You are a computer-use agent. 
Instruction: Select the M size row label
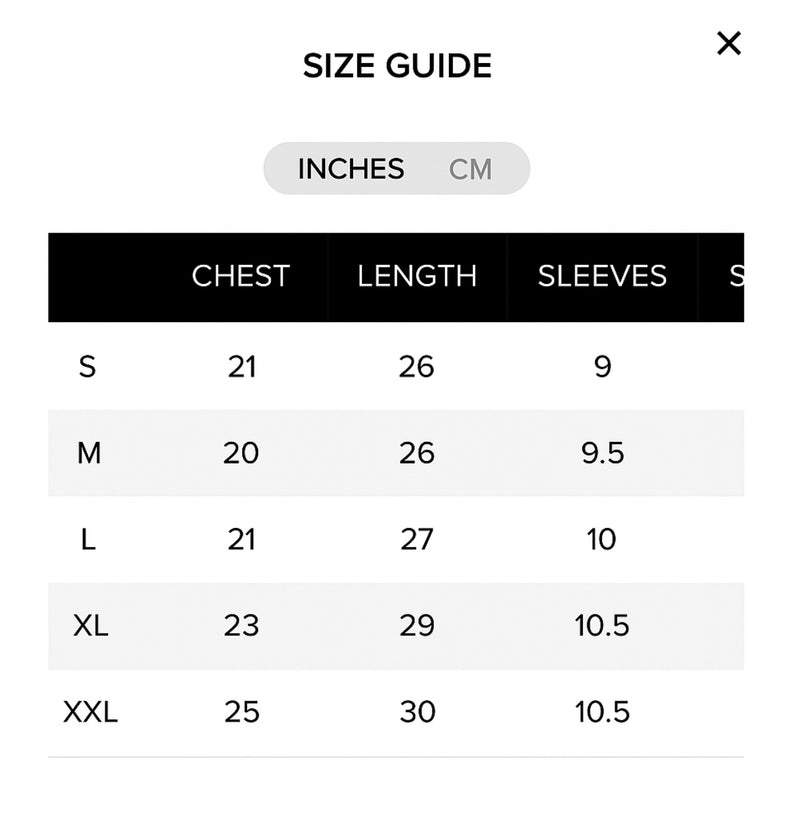(x=89, y=453)
